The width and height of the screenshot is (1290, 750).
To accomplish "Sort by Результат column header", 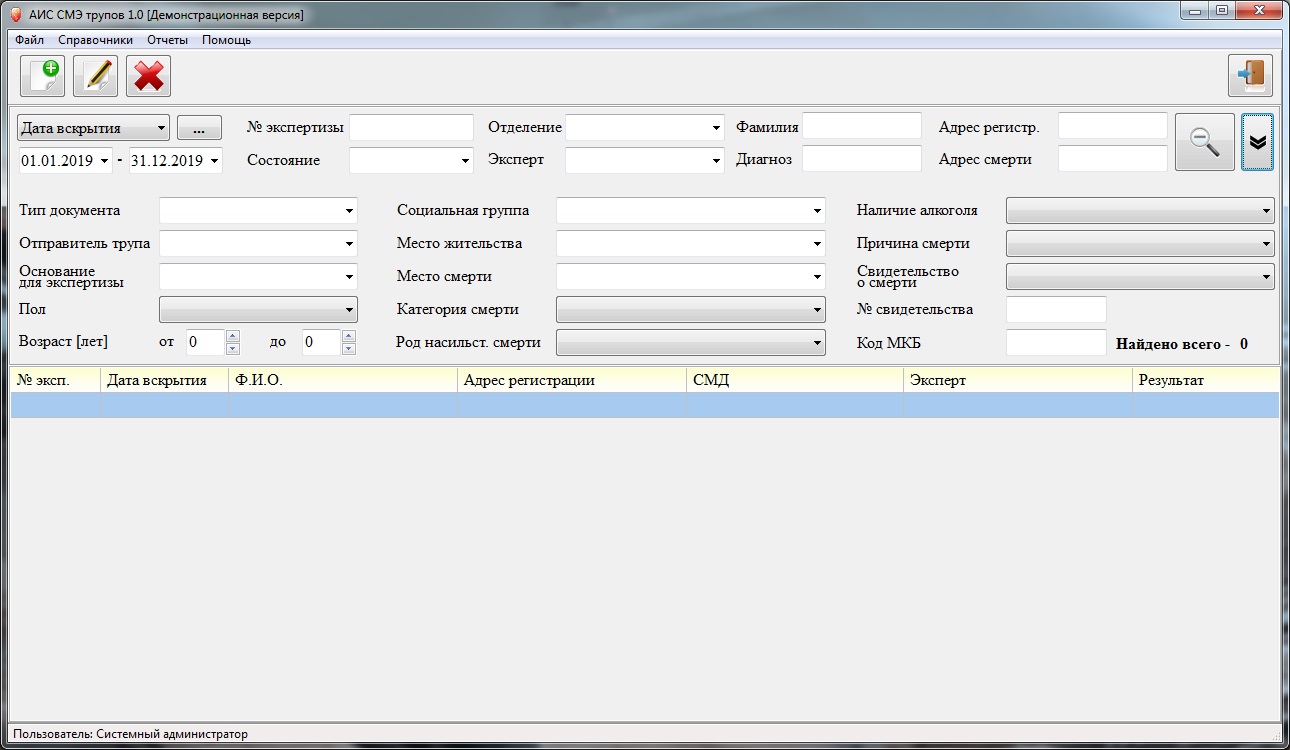I will pos(1206,380).
